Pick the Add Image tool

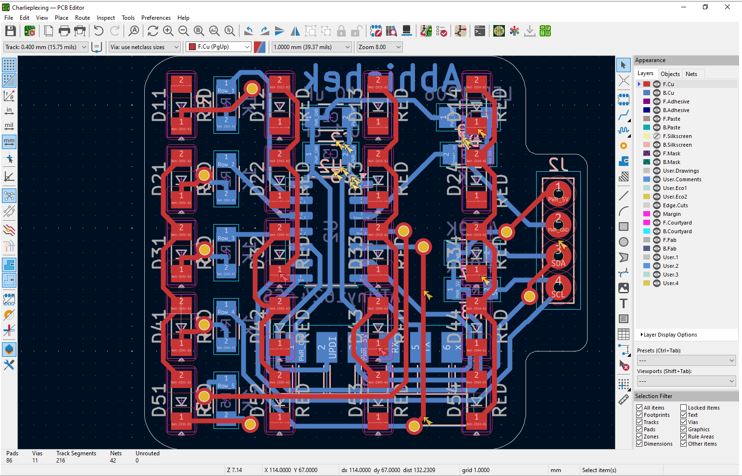pyautogui.click(x=624, y=288)
